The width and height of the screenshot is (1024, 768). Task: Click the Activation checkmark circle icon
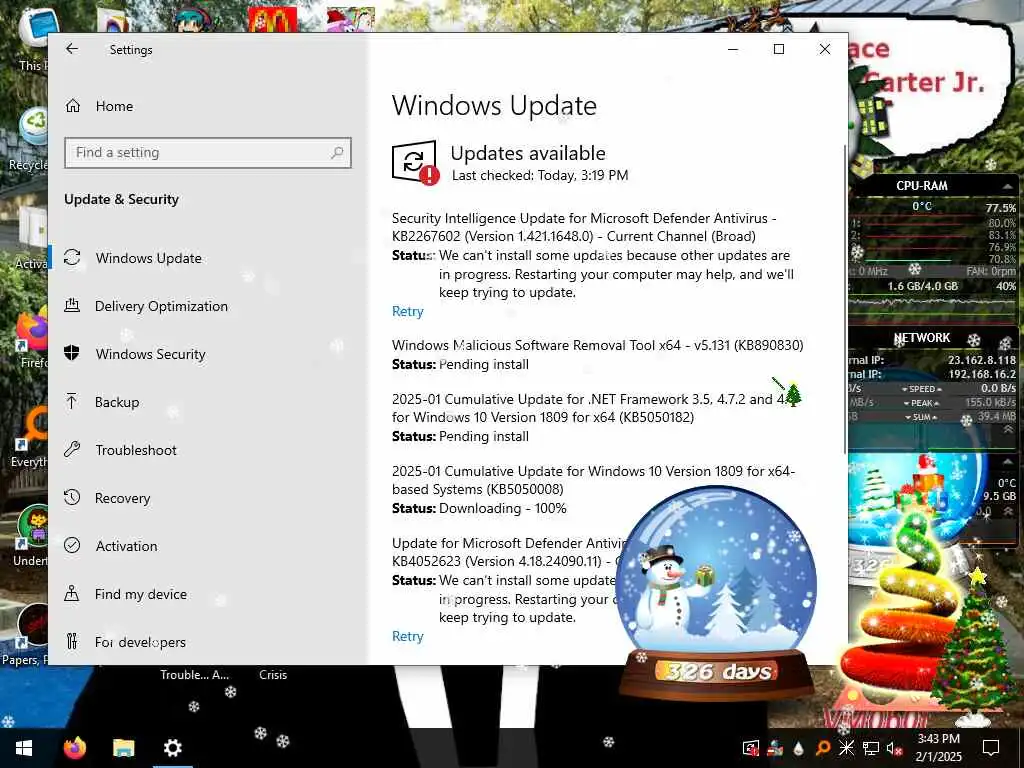click(72, 545)
